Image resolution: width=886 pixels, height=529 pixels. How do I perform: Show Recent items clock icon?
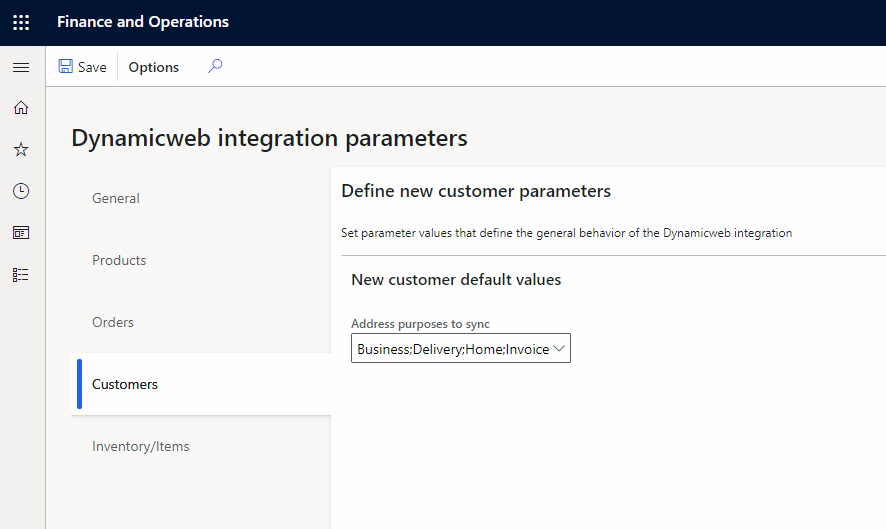click(21, 191)
